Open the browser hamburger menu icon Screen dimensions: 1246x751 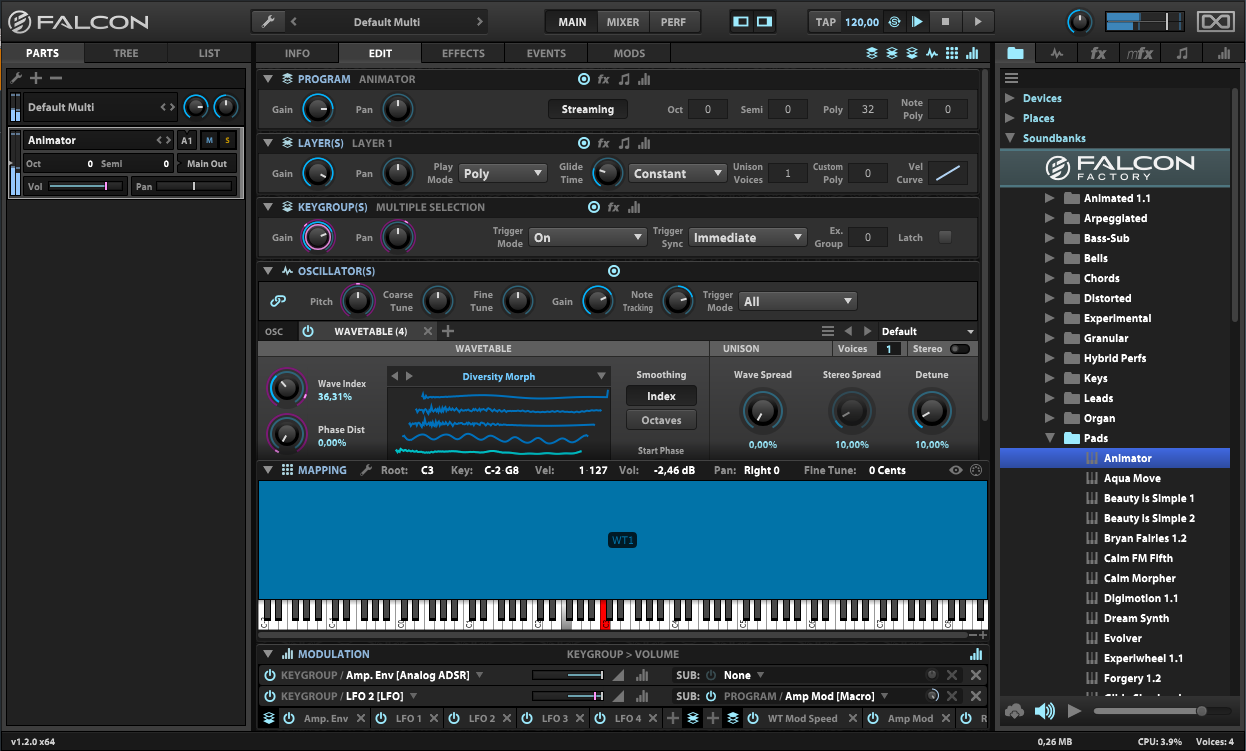pos(1011,78)
